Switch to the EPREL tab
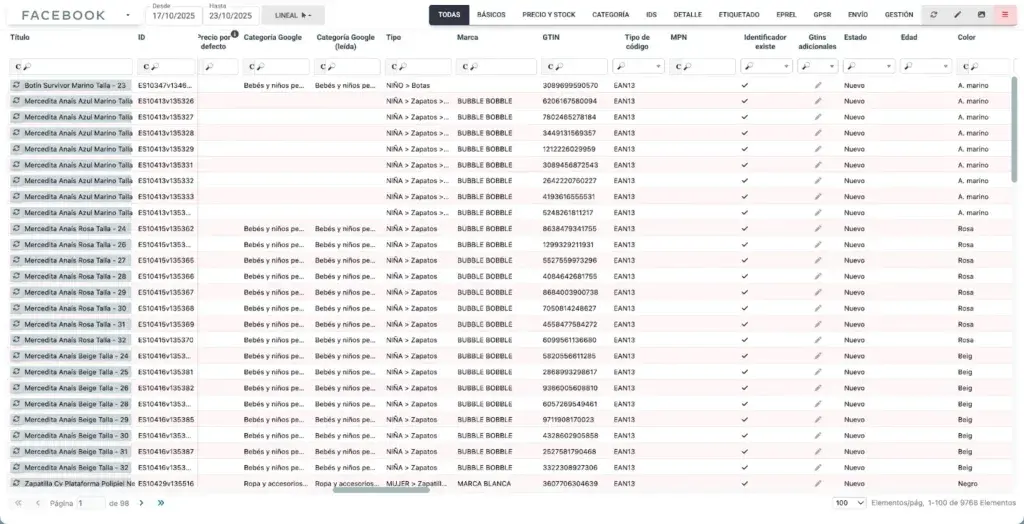Viewport: 1024px width, 524px height. (x=786, y=14)
